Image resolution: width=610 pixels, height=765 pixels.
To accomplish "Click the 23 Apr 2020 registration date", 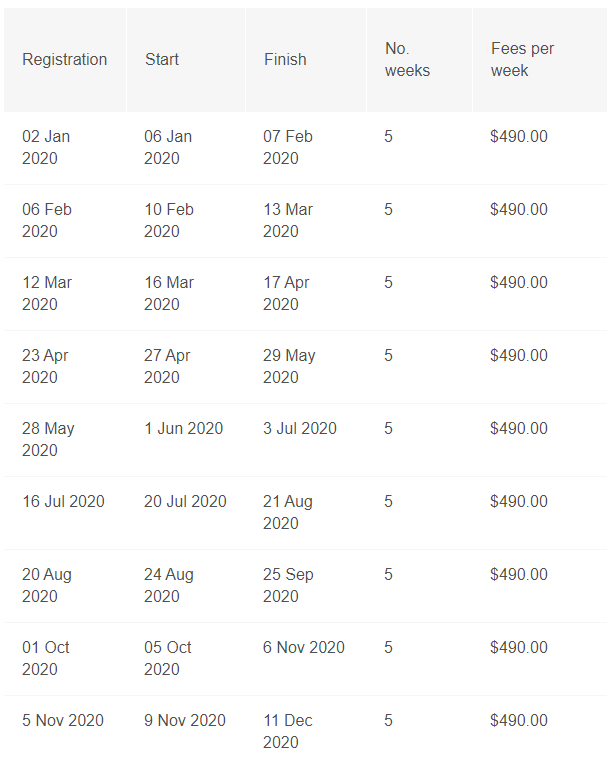I will [x=45, y=366].
